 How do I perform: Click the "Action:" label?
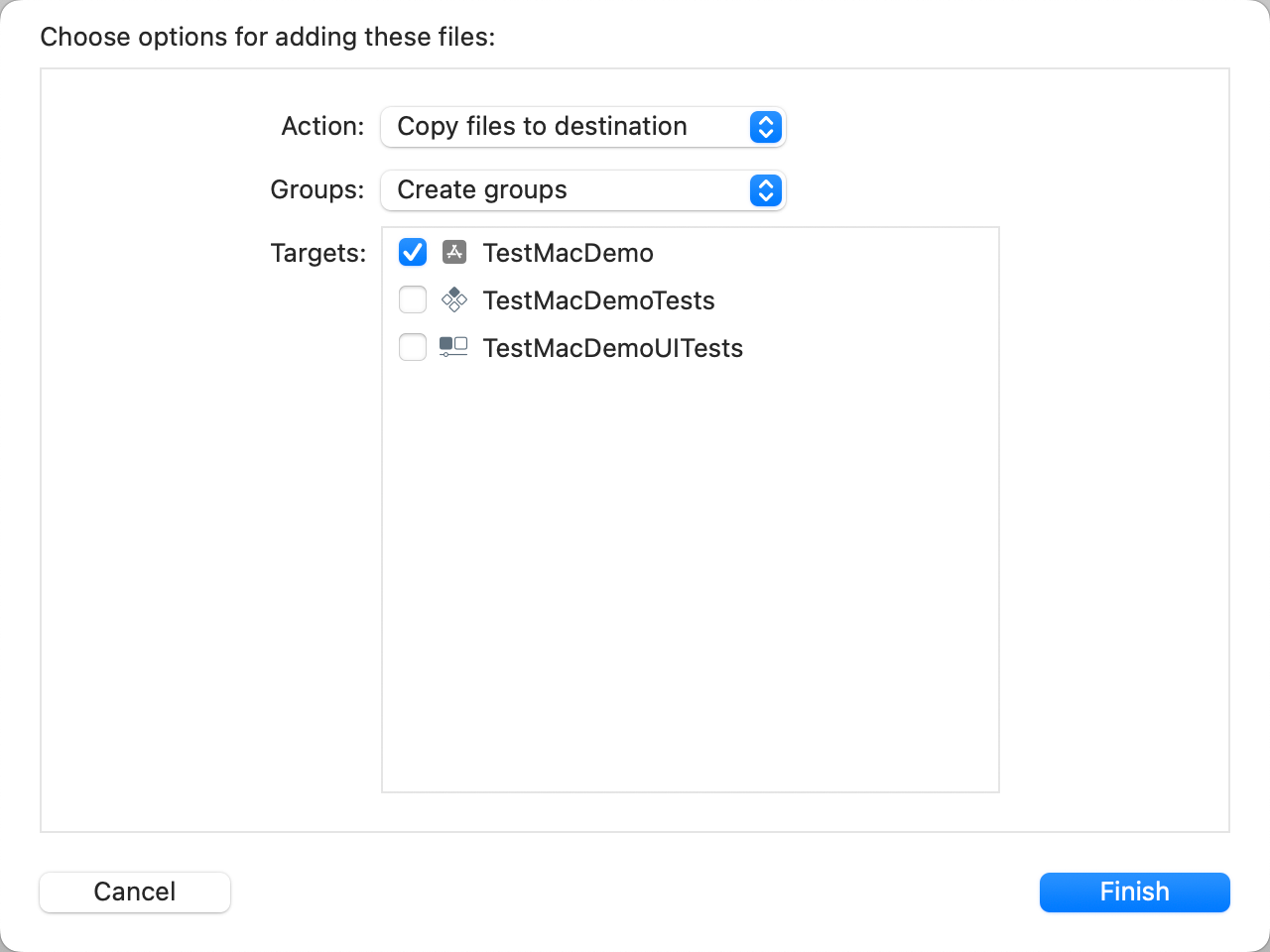click(x=322, y=127)
